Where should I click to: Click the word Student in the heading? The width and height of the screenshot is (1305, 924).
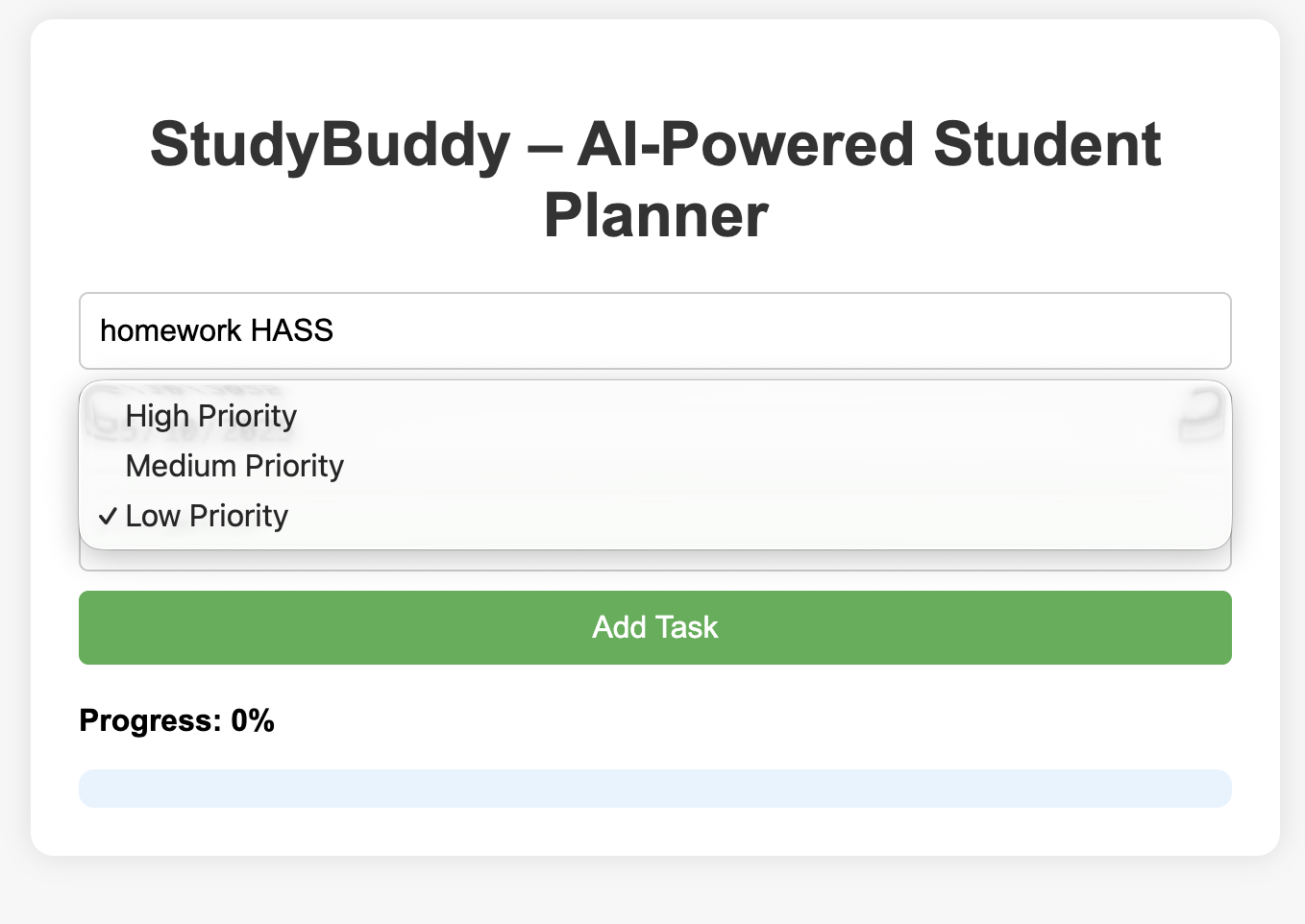click(x=1046, y=144)
